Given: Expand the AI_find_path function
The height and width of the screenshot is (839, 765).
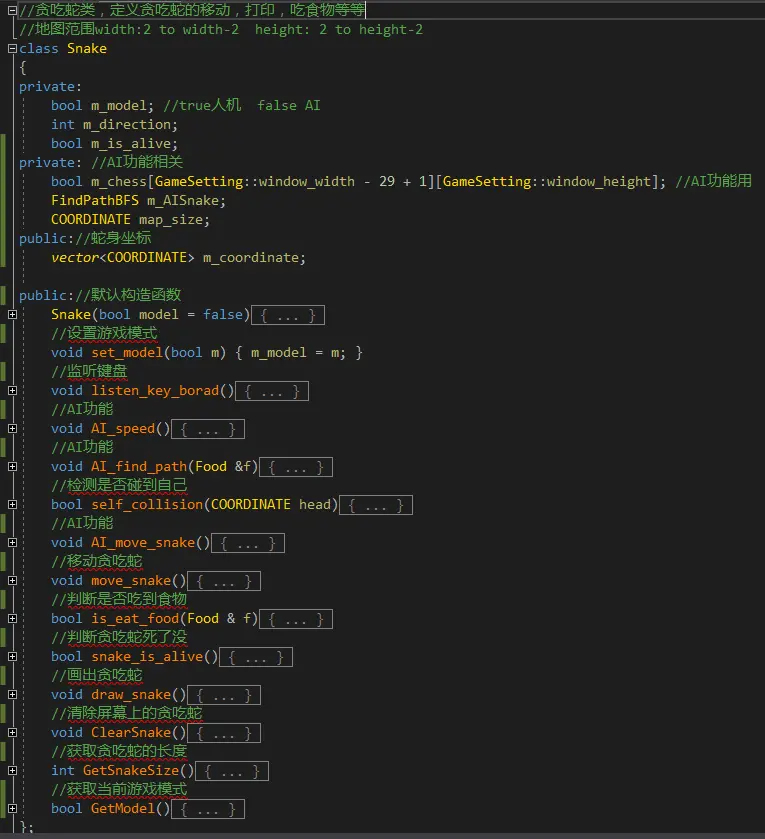Looking at the screenshot, I should 12,467.
